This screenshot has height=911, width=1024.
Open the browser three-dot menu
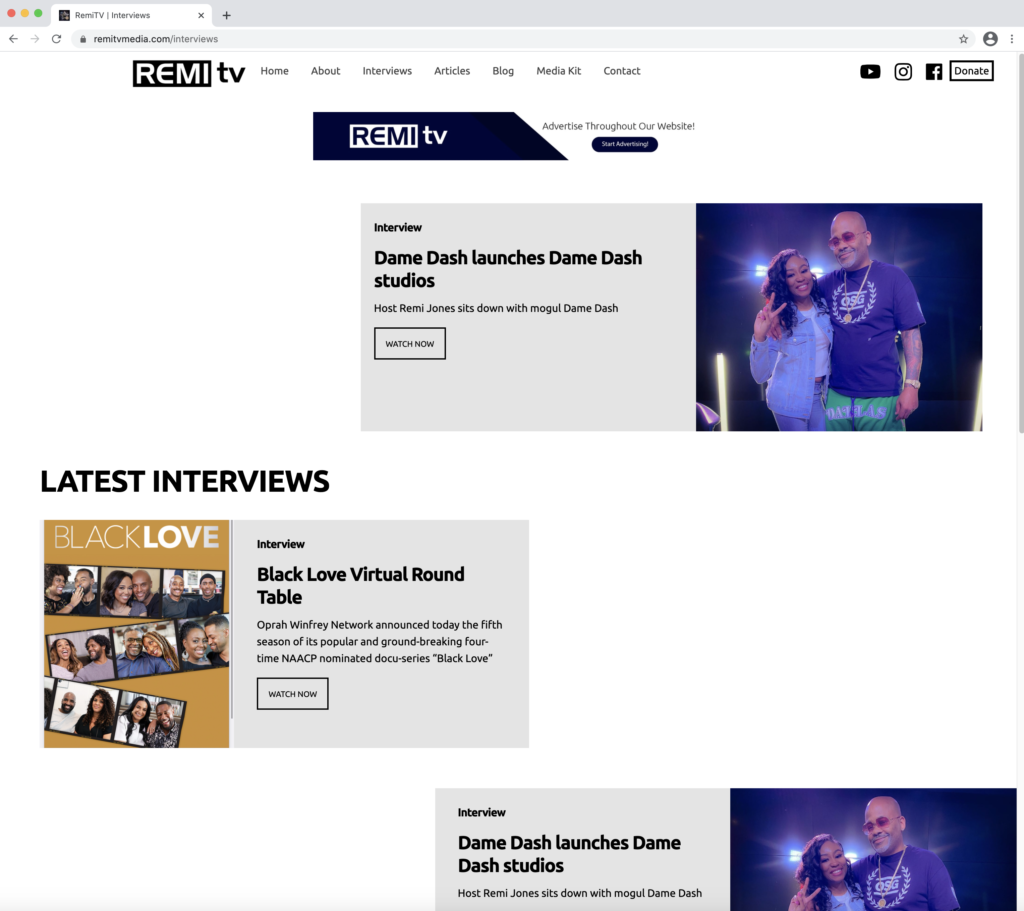pos(1012,39)
